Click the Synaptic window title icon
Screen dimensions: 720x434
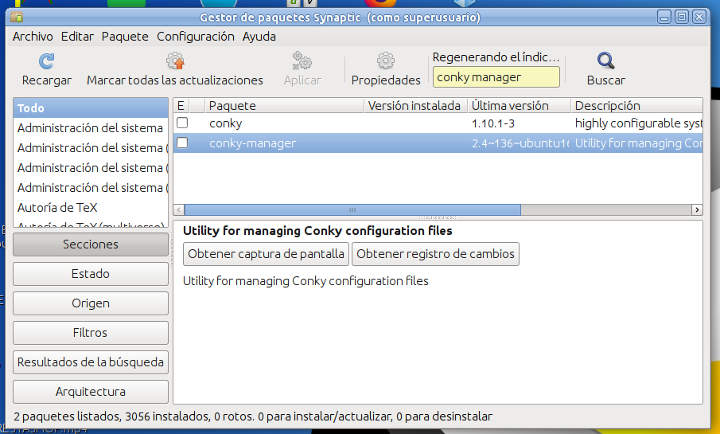tap(17, 17)
